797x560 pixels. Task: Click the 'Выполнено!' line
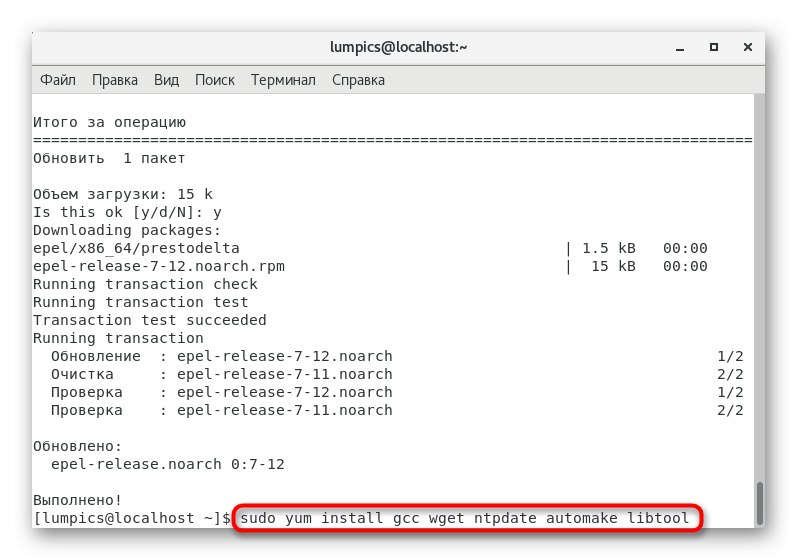point(78,501)
